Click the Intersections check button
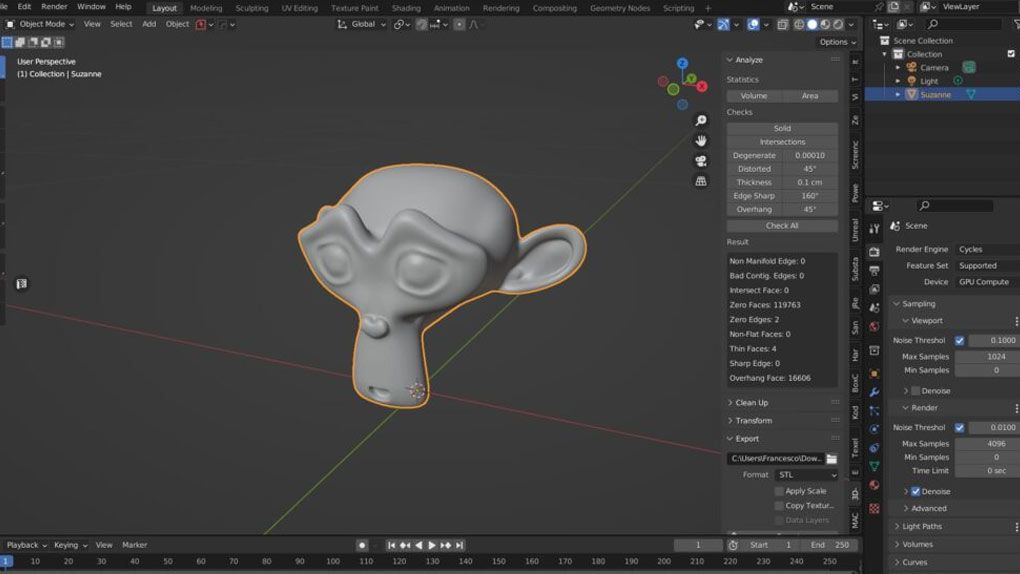 (783, 142)
